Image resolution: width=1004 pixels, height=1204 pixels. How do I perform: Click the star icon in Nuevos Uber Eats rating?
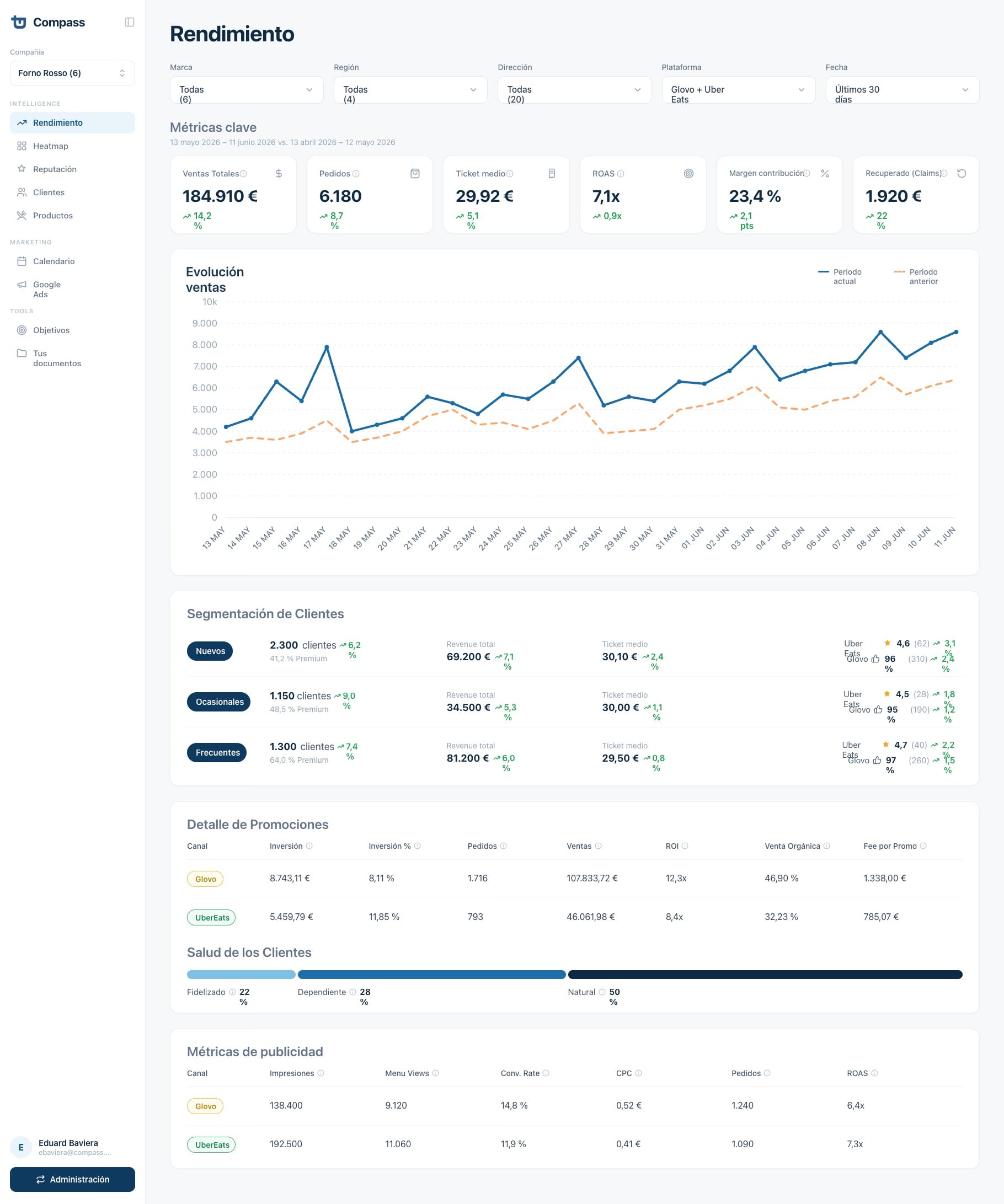click(x=887, y=643)
